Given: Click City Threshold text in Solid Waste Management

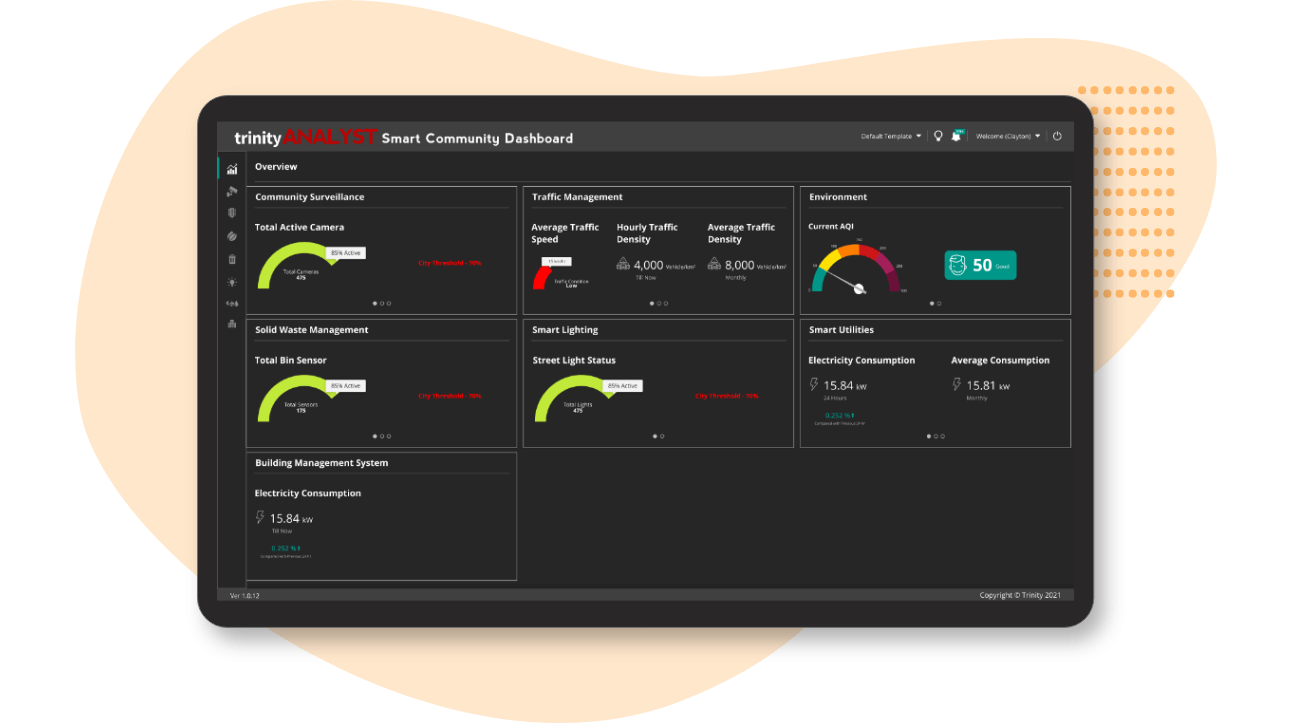Looking at the screenshot, I should [449, 396].
